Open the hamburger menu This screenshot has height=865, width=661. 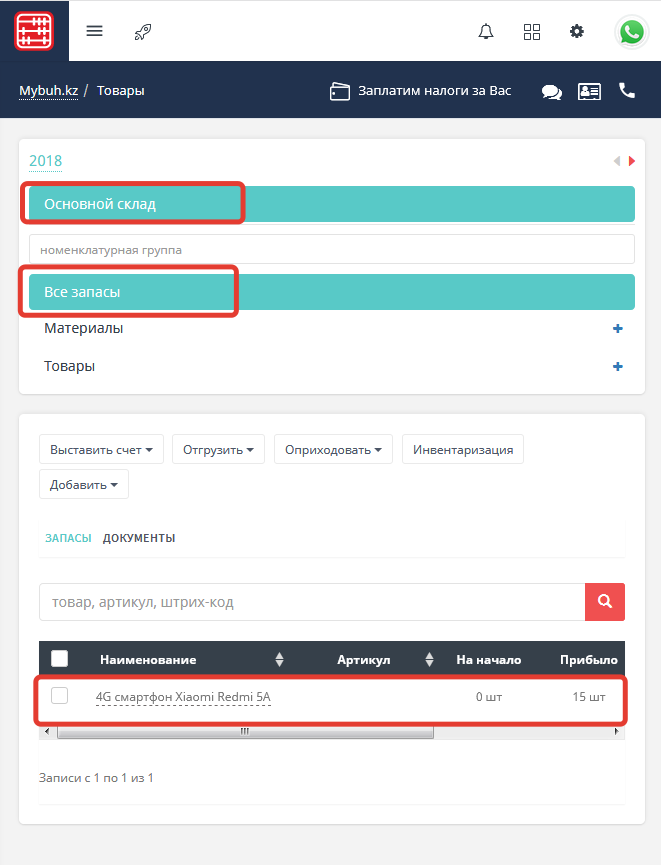[94, 31]
